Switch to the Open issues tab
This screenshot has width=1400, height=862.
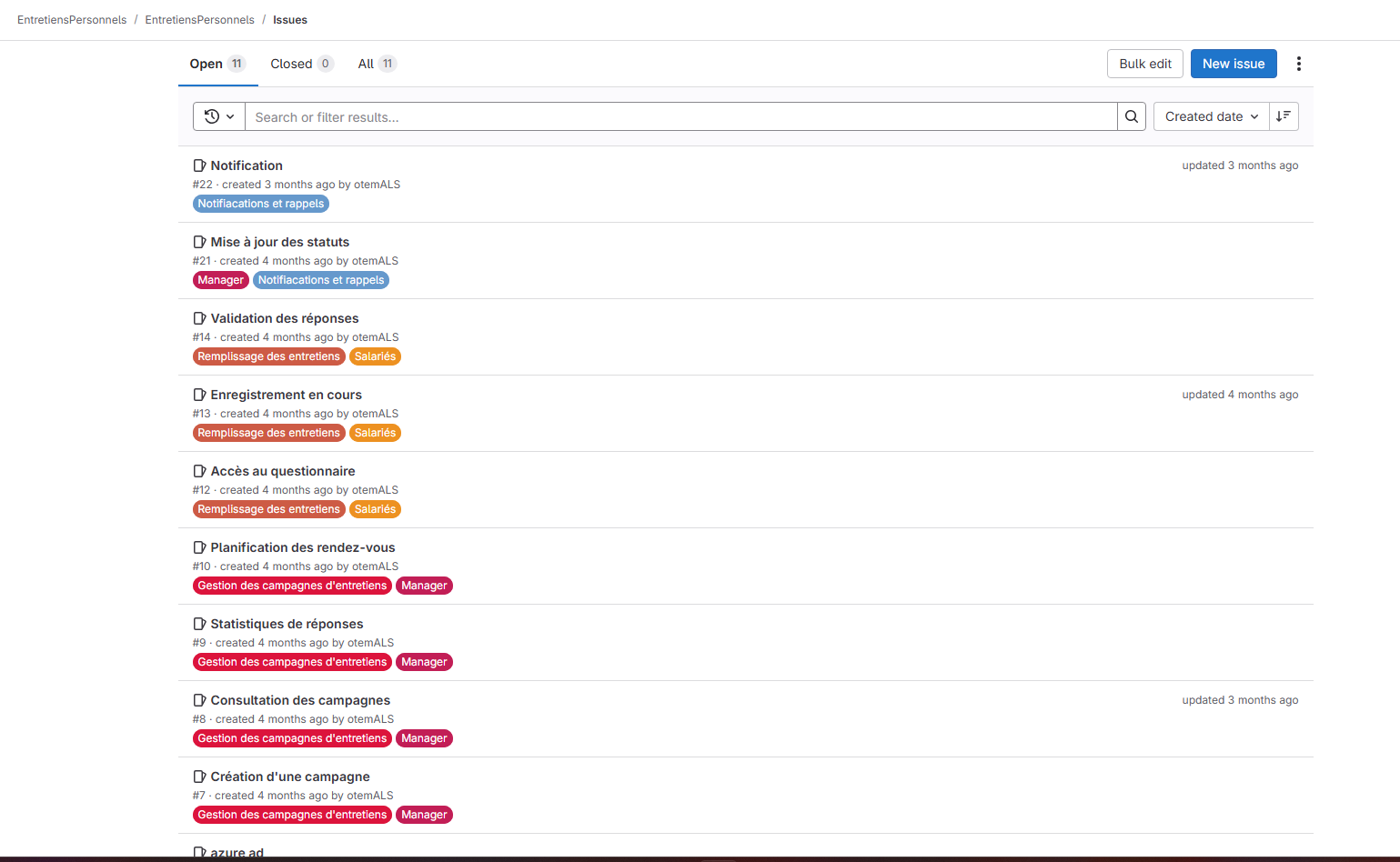click(x=217, y=64)
